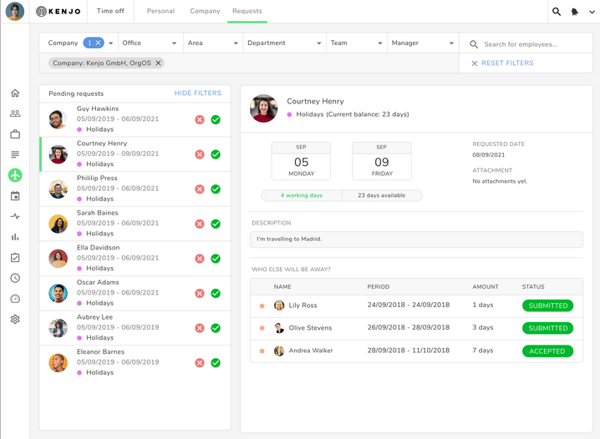Reject Guy Hawkins' holiday request
Screen dimensions: 600x439
[200, 120]
